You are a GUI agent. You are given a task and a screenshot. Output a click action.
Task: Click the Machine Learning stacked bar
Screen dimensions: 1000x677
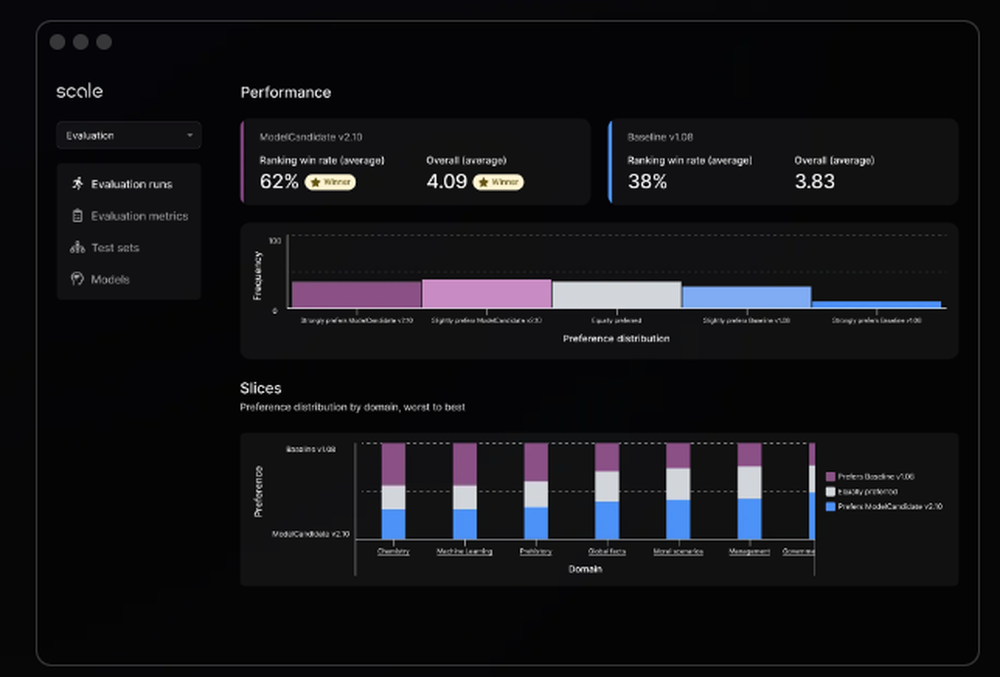465,491
